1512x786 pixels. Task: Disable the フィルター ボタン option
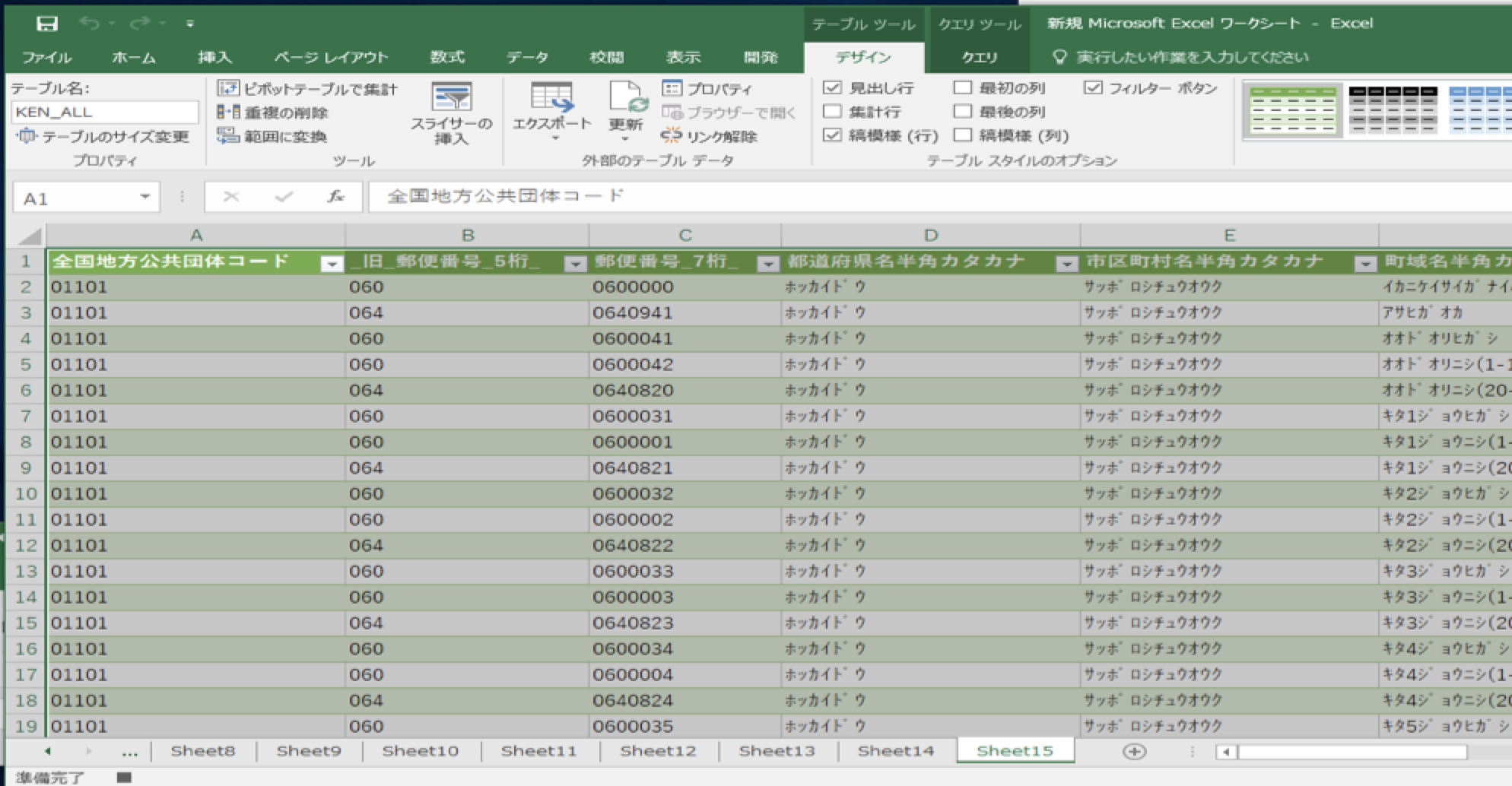pyautogui.click(x=1094, y=88)
